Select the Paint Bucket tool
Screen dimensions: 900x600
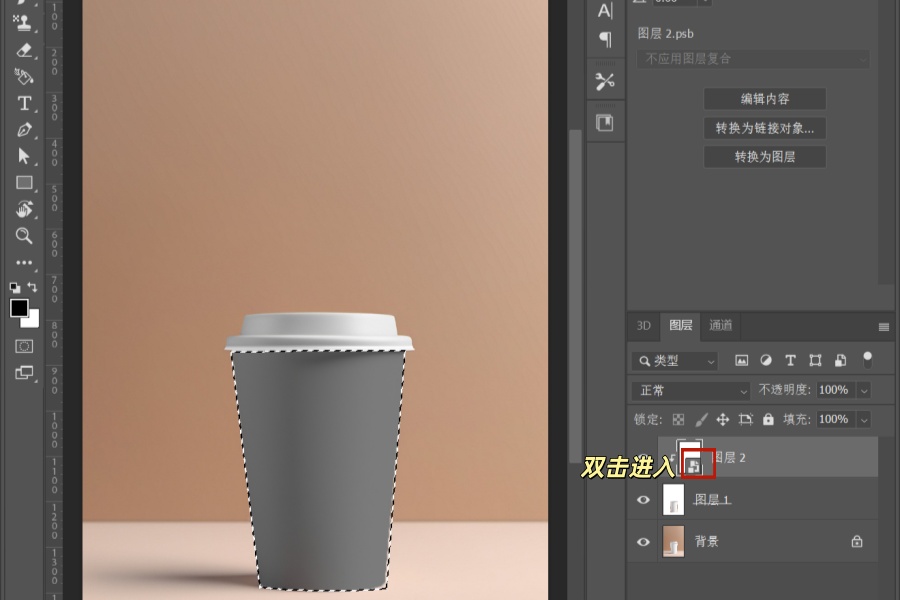(24, 76)
